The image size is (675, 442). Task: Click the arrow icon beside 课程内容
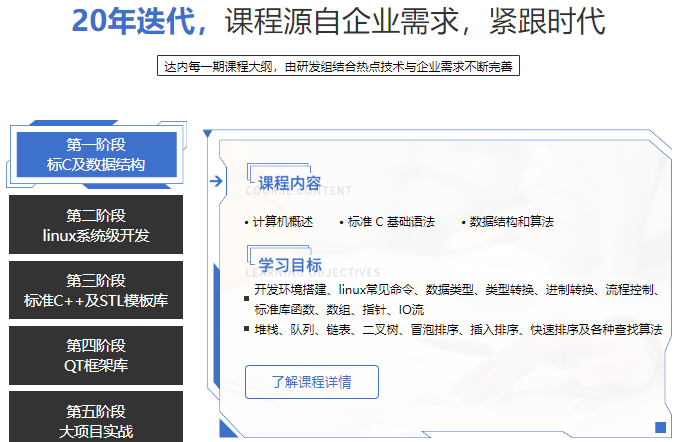[x=216, y=181]
